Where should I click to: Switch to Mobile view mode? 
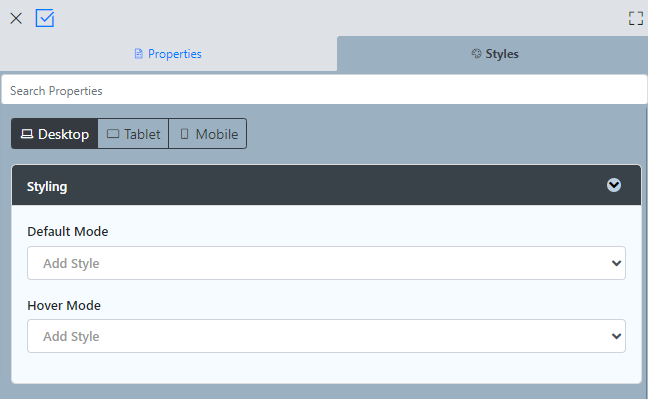[208, 134]
